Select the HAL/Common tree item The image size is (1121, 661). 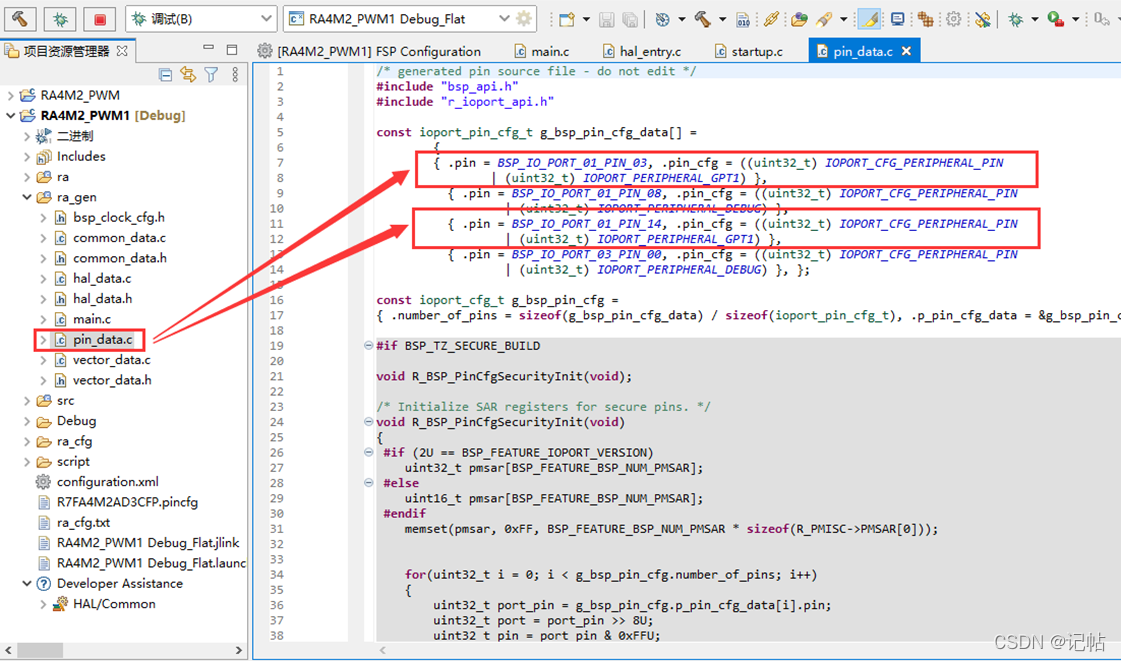click(114, 604)
